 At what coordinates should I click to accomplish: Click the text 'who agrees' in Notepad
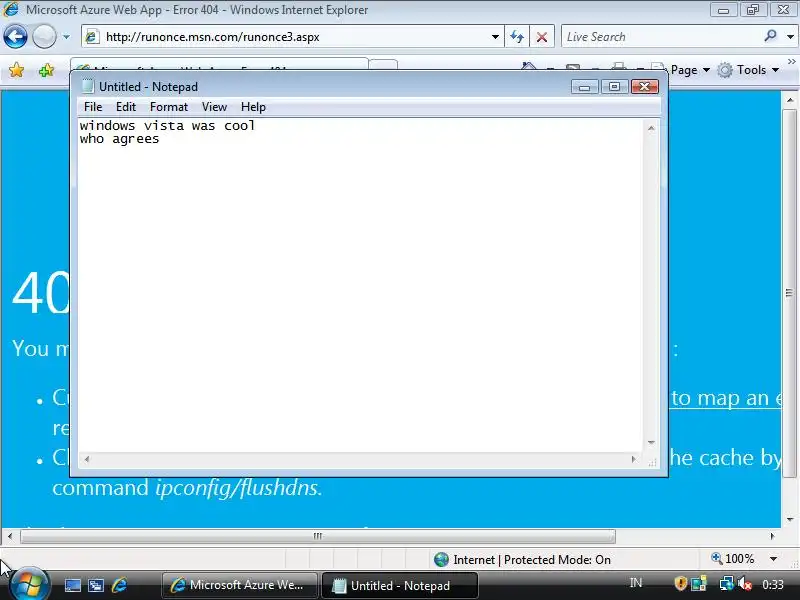pos(119,139)
